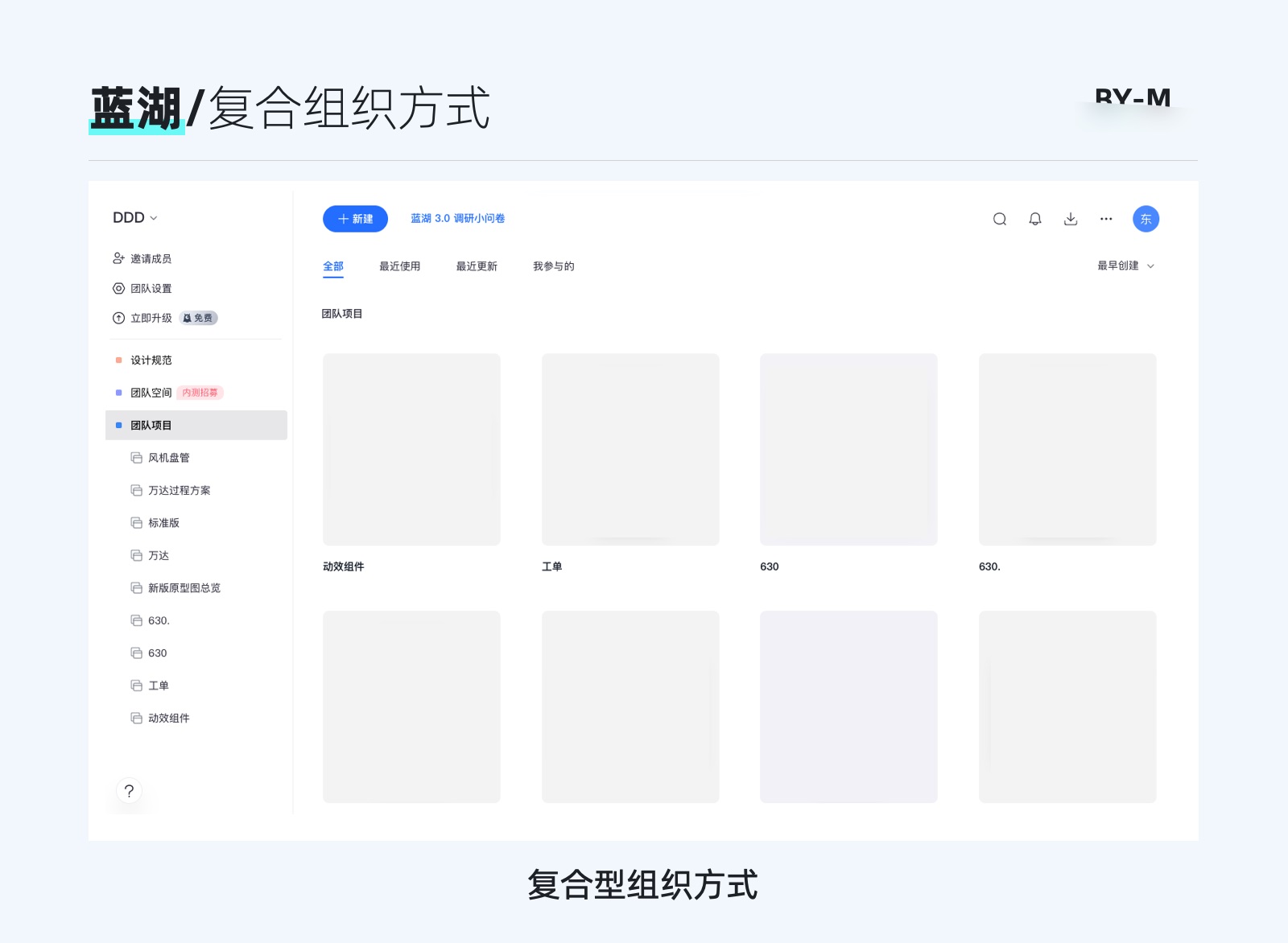Click the folder icon beside 风机盘管
Screen dimensions: 1288x943
click(x=137, y=458)
